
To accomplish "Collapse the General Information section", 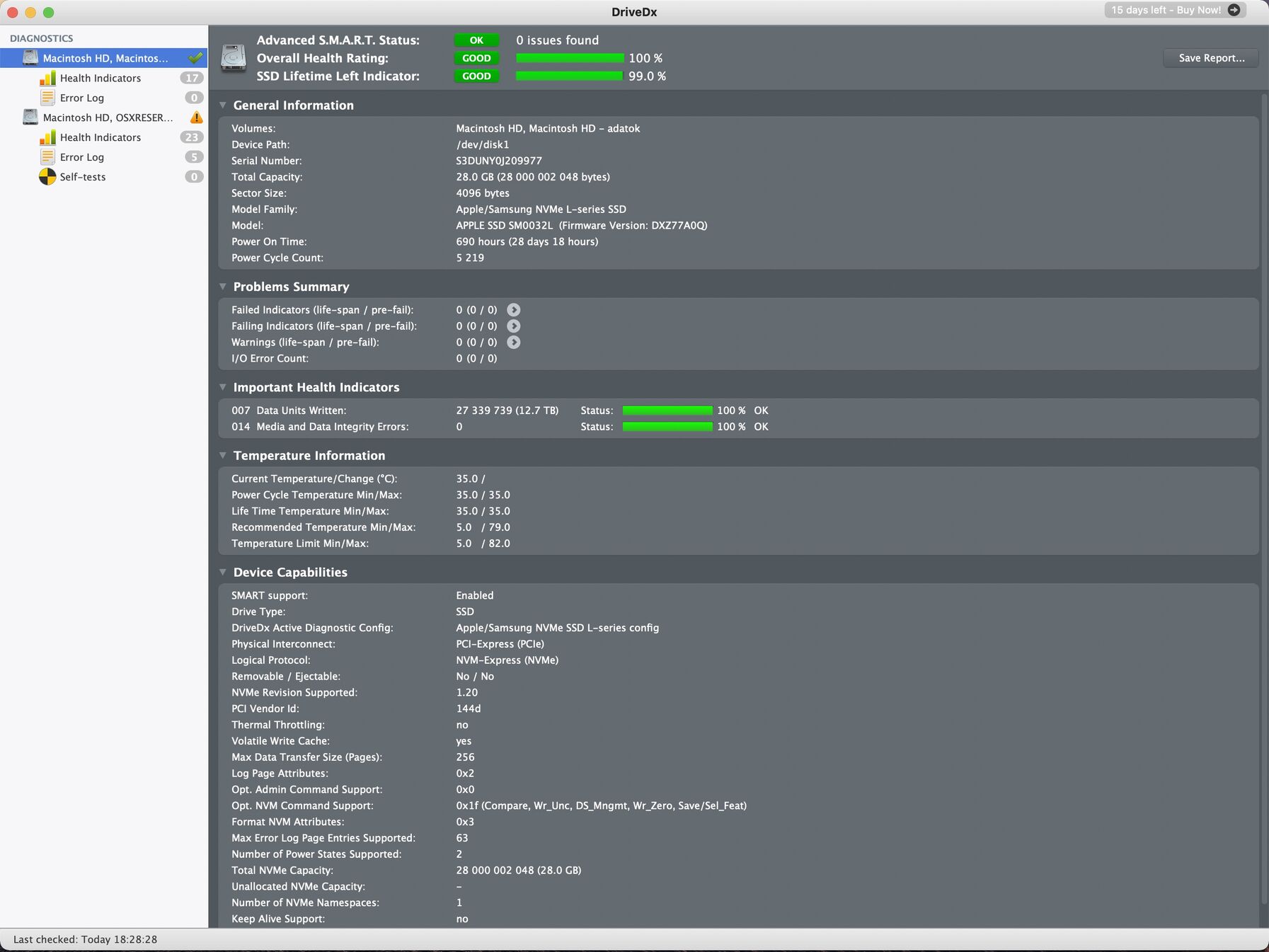I will click(223, 105).
